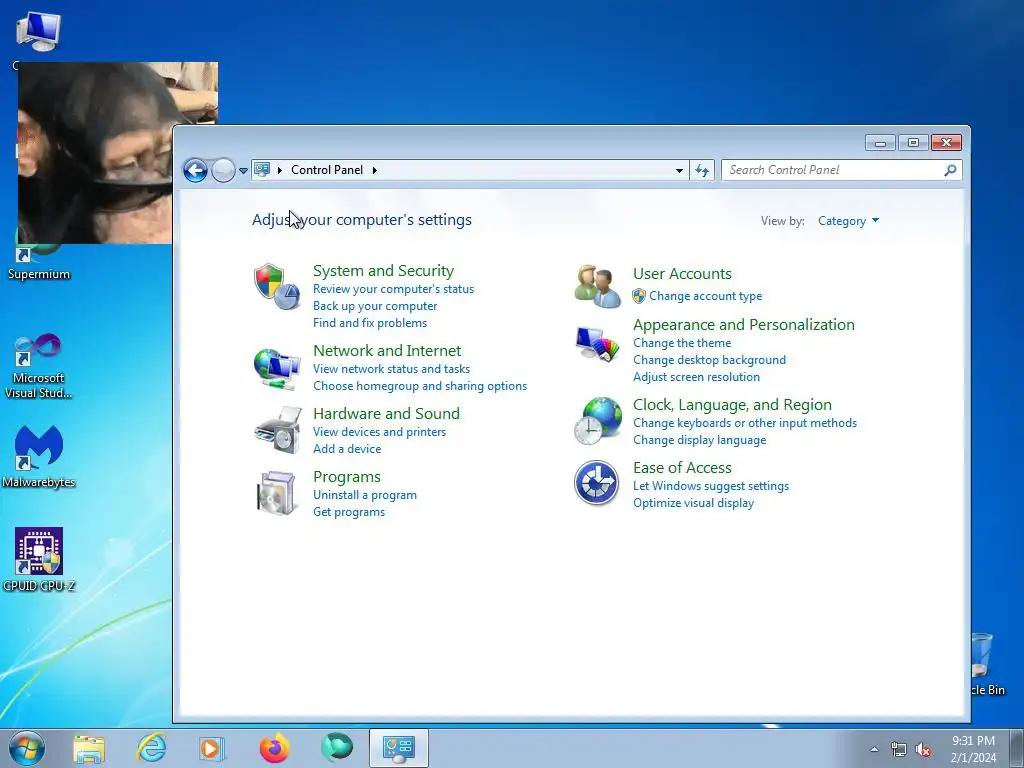The width and height of the screenshot is (1024, 768).
Task: Launch Firefox from taskbar
Action: coord(274,748)
